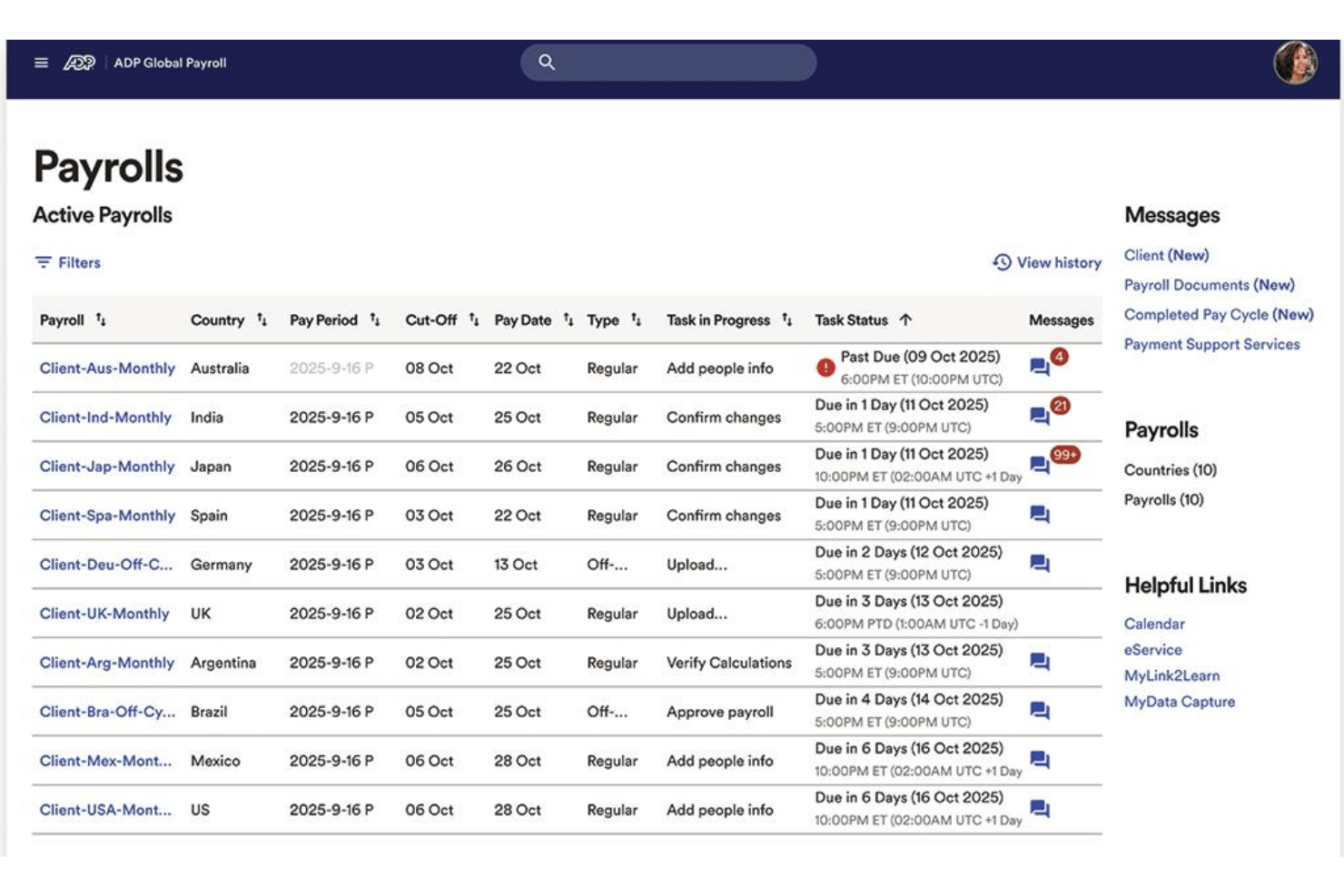Viewport: 1344px width, 896px height.
Task: Sort table by Country column
Action: (262, 320)
